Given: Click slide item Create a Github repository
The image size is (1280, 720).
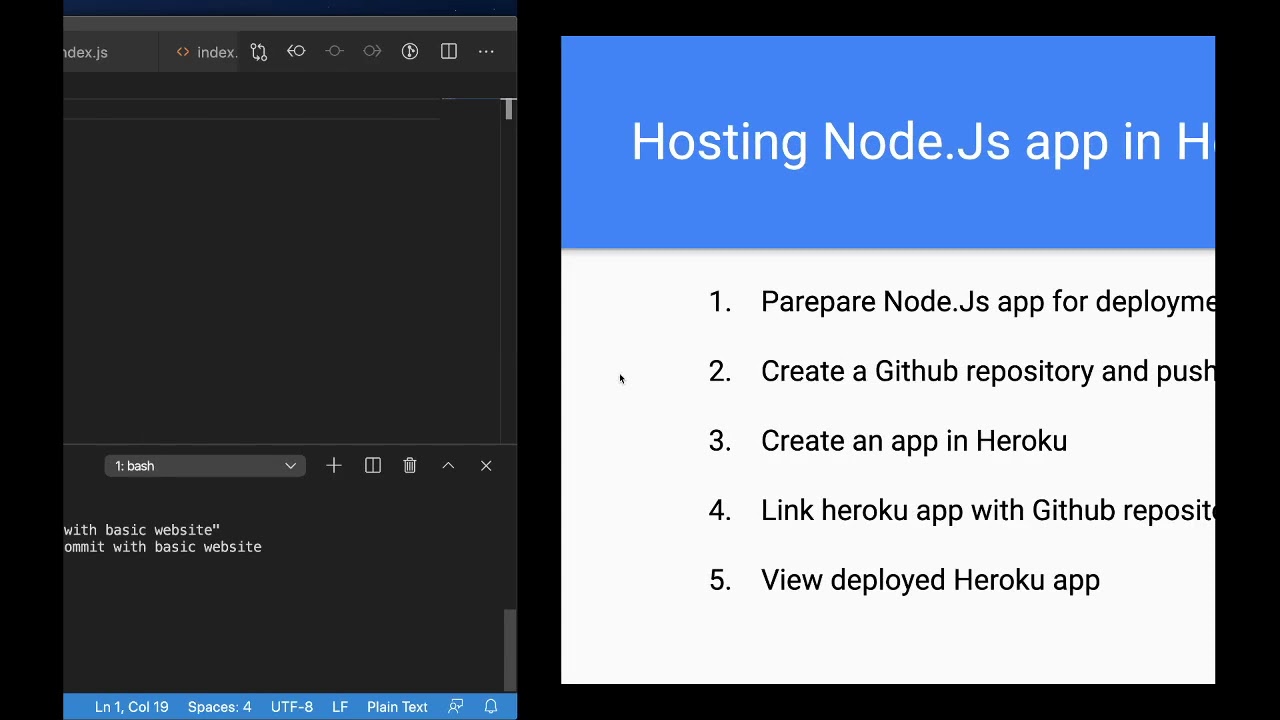Looking at the screenshot, I should (x=988, y=371).
